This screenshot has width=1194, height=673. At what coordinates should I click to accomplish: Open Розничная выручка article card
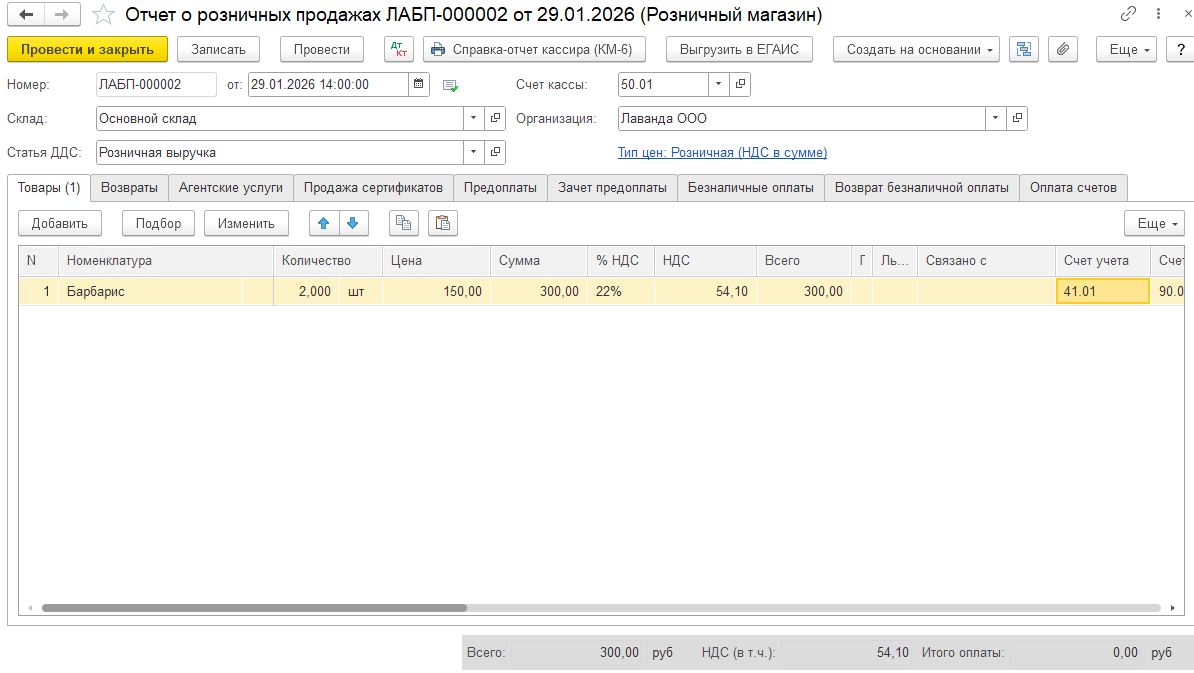click(x=496, y=153)
